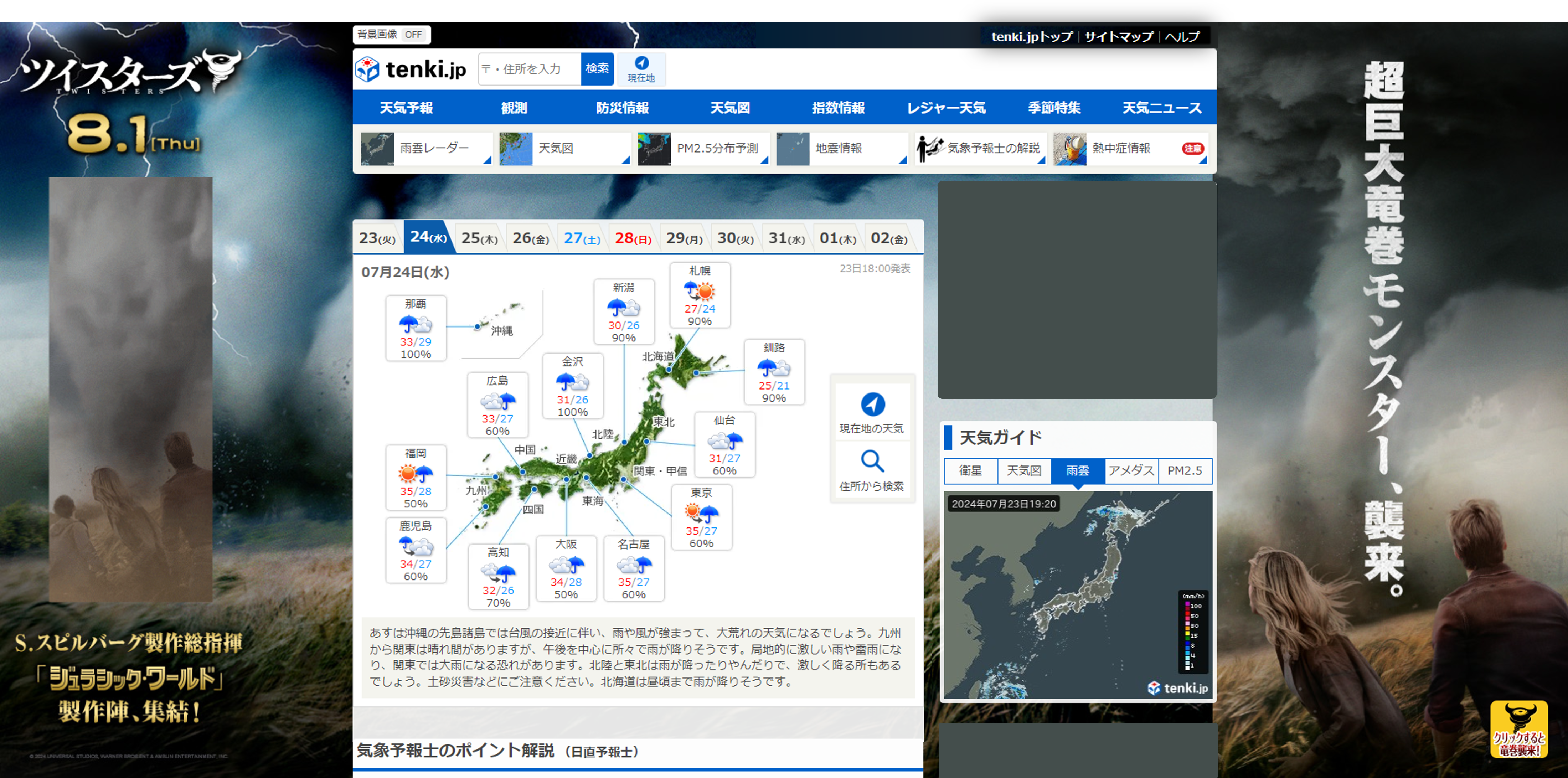Select the 01(木) date tab

(x=837, y=238)
